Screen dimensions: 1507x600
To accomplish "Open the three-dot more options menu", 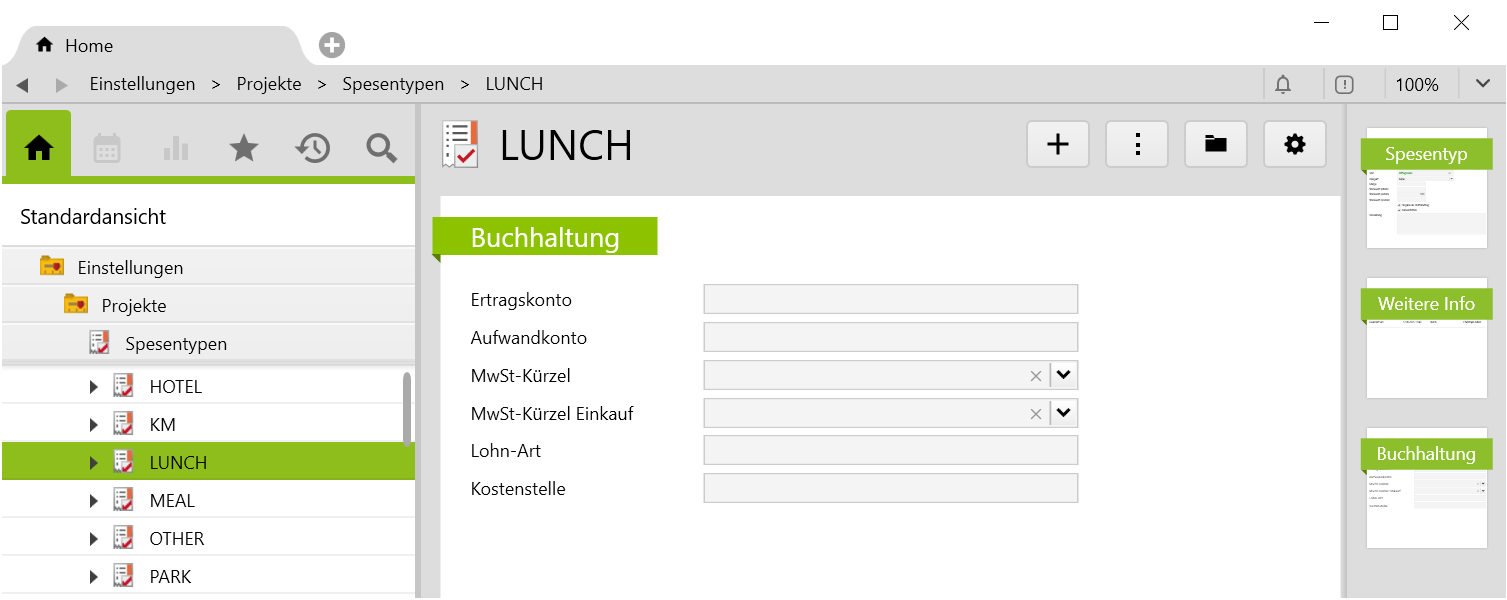I will [x=1136, y=145].
